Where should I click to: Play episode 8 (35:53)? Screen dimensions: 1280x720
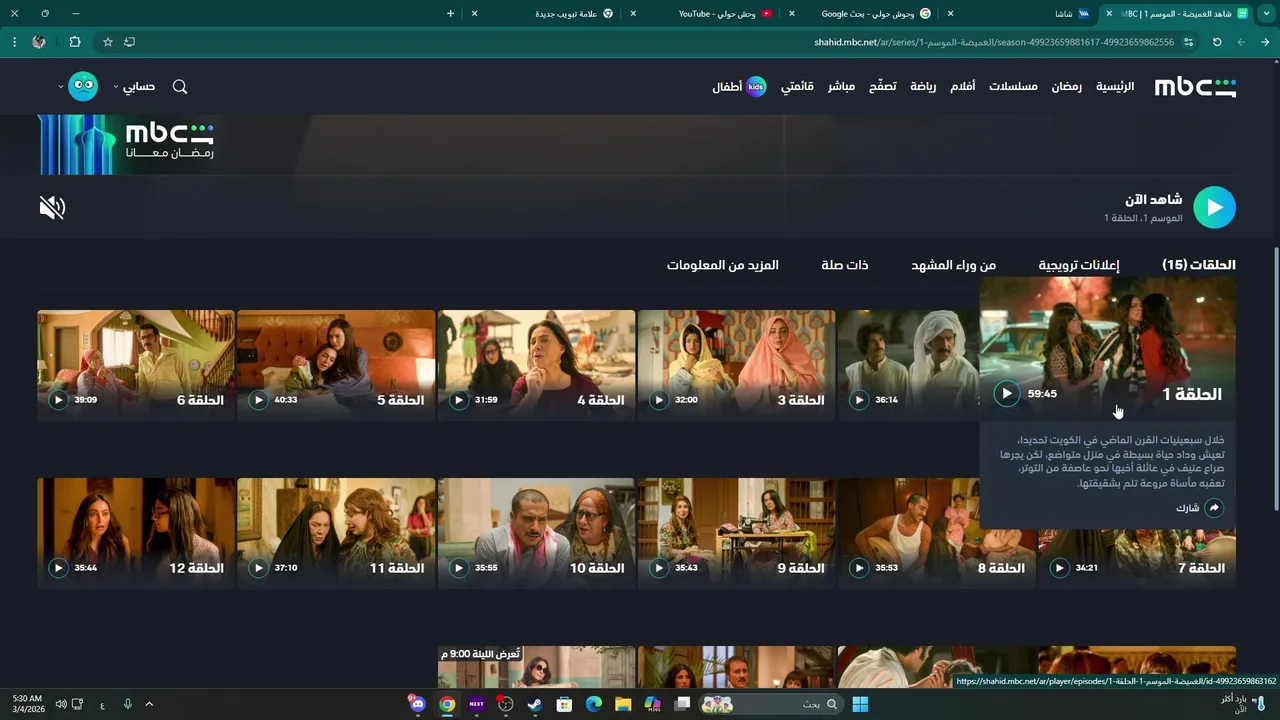(859, 568)
